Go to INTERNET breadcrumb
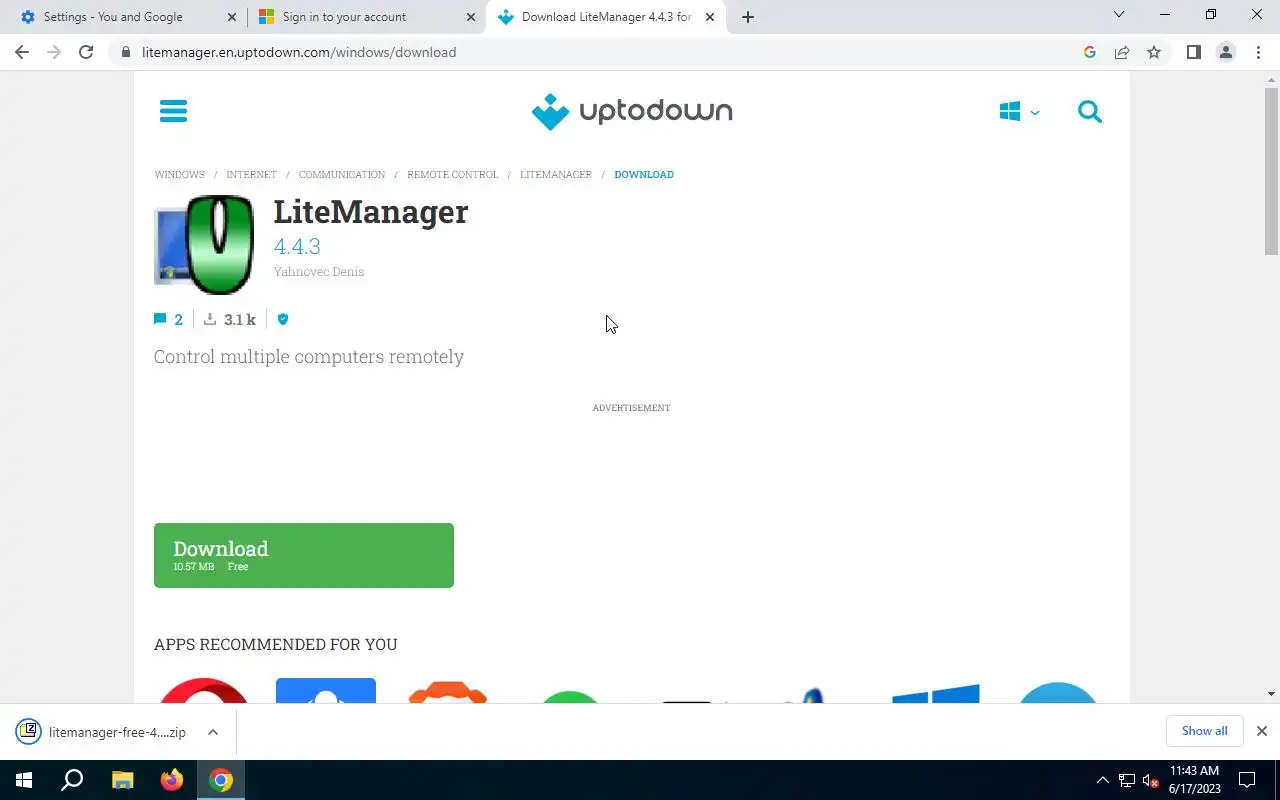The height and width of the screenshot is (800, 1280). 251,174
